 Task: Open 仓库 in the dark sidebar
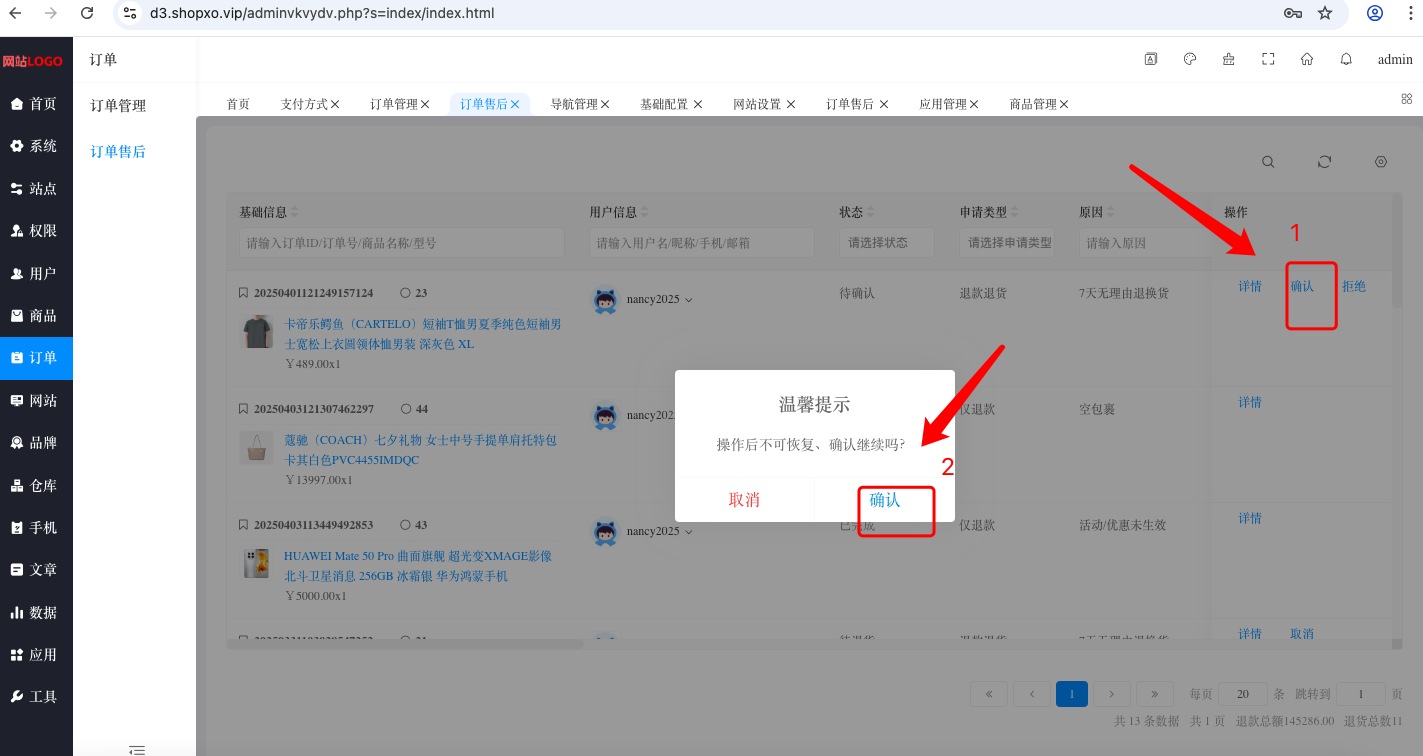[x=36, y=485]
